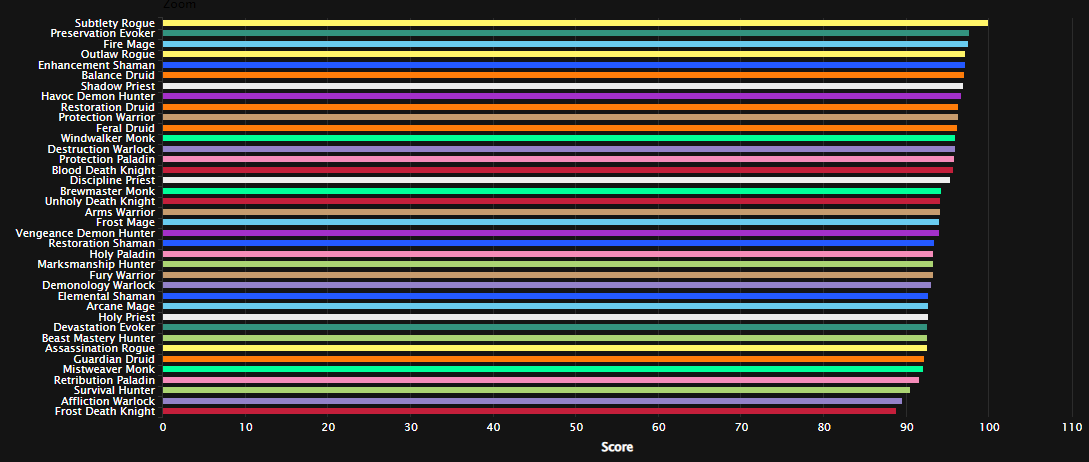The width and height of the screenshot is (1089, 462).
Task: Click the 'Enhancement Shaman' label text
Action: click(96, 65)
